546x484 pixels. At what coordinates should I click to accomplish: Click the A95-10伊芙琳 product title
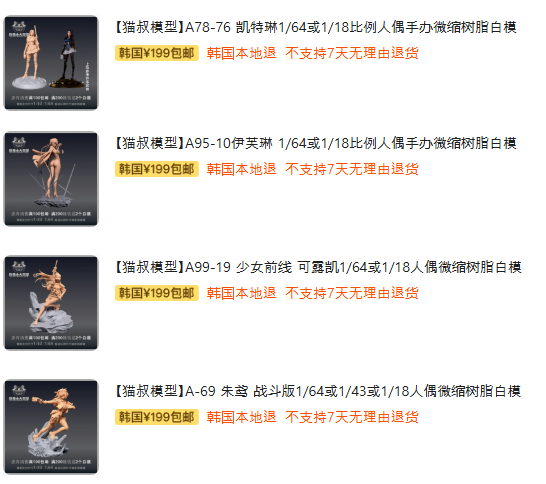(x=315, y=143)
